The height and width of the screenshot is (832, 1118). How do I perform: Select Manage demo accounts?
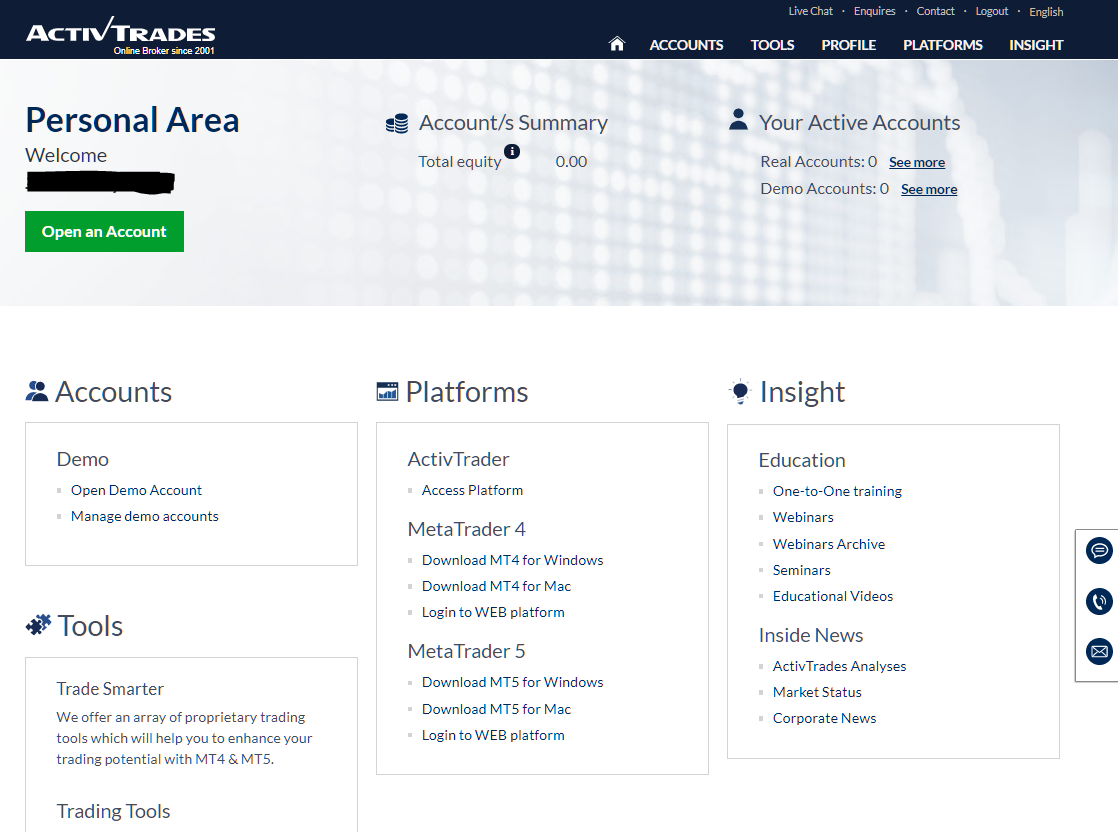click(145, 516)
